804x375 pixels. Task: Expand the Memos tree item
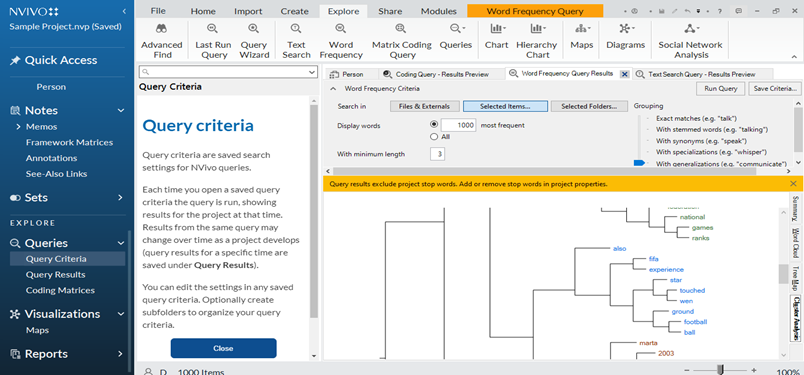19,127
